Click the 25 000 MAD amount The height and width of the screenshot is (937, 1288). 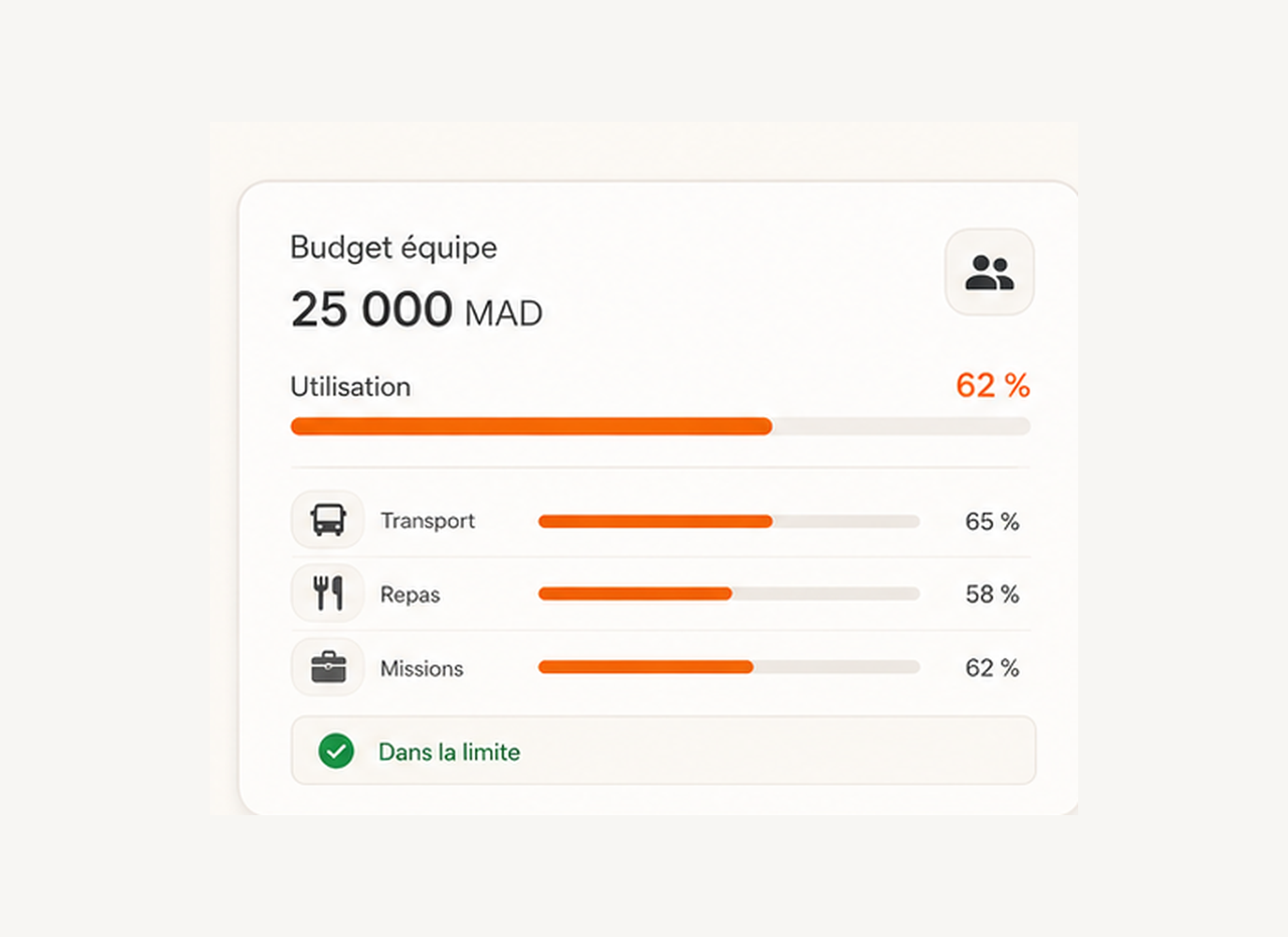[417, 310]
